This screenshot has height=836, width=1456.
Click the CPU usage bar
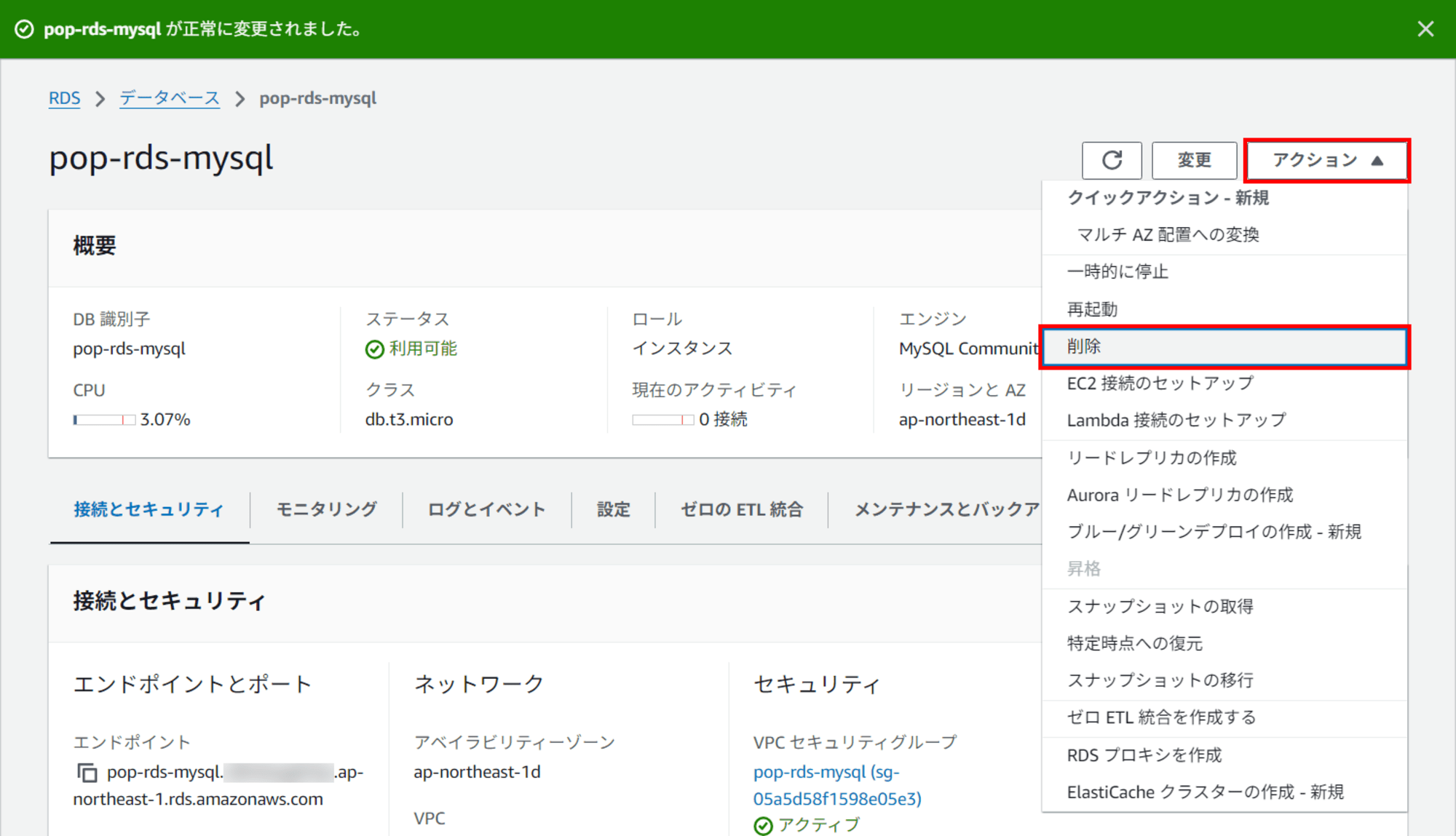pyautogui.click(x=104, y=420)
